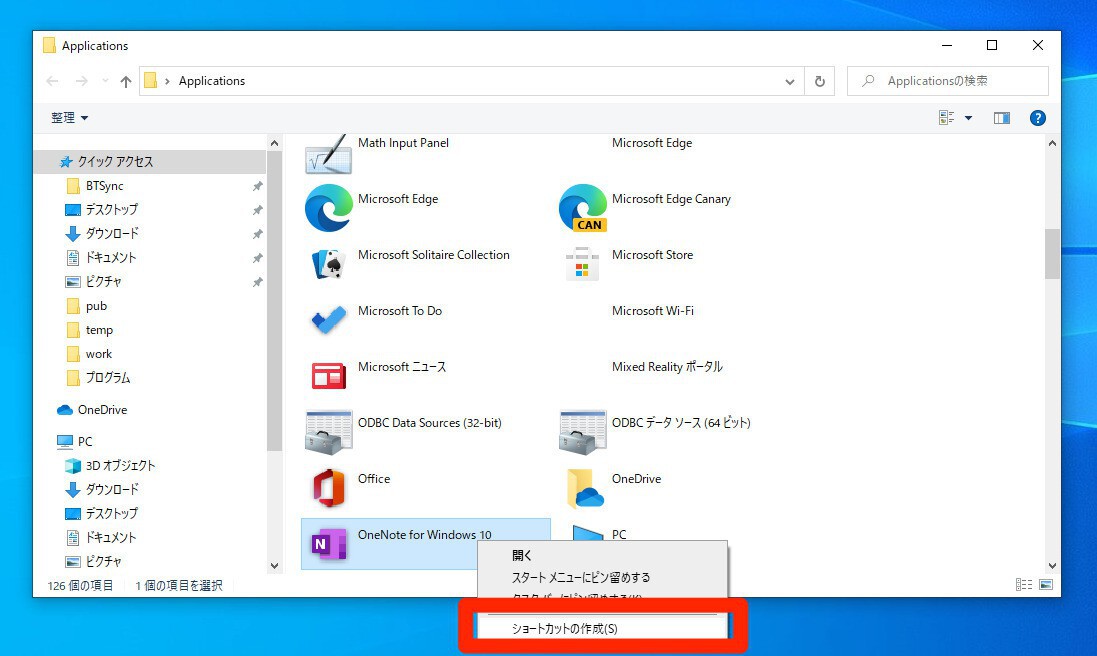Toggle the preview pane icon
This screenshot has height=656, width=1097.
pyautogui.click(x=1002, y=118)
